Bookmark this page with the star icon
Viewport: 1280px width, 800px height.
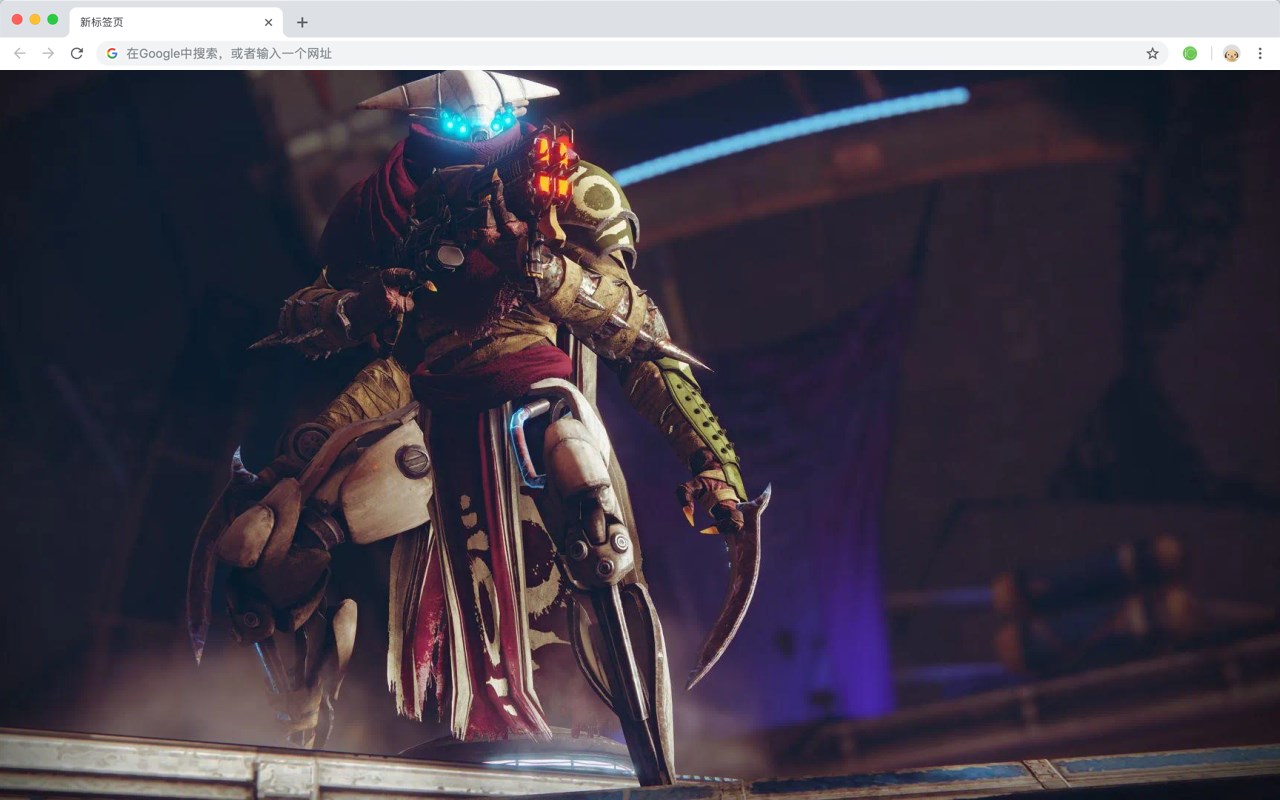click(1152, 53)
